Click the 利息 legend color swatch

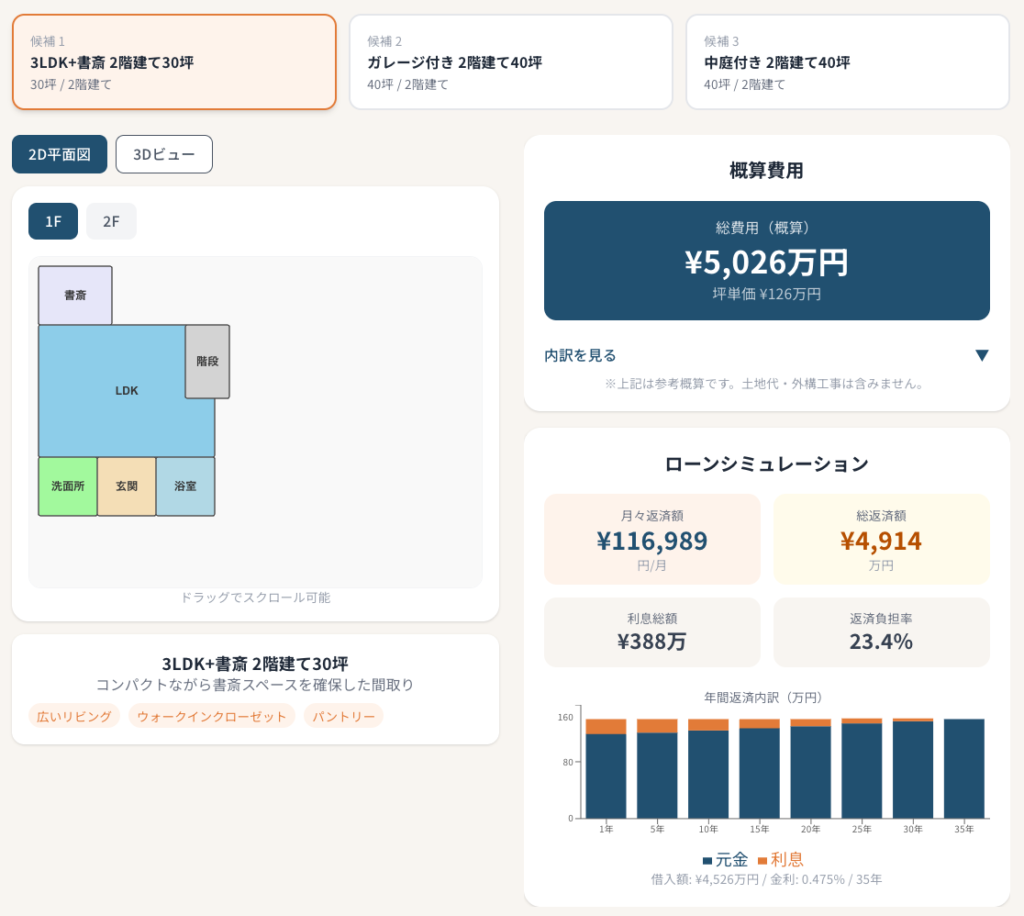pyautogui.click(x=762, y=860)
